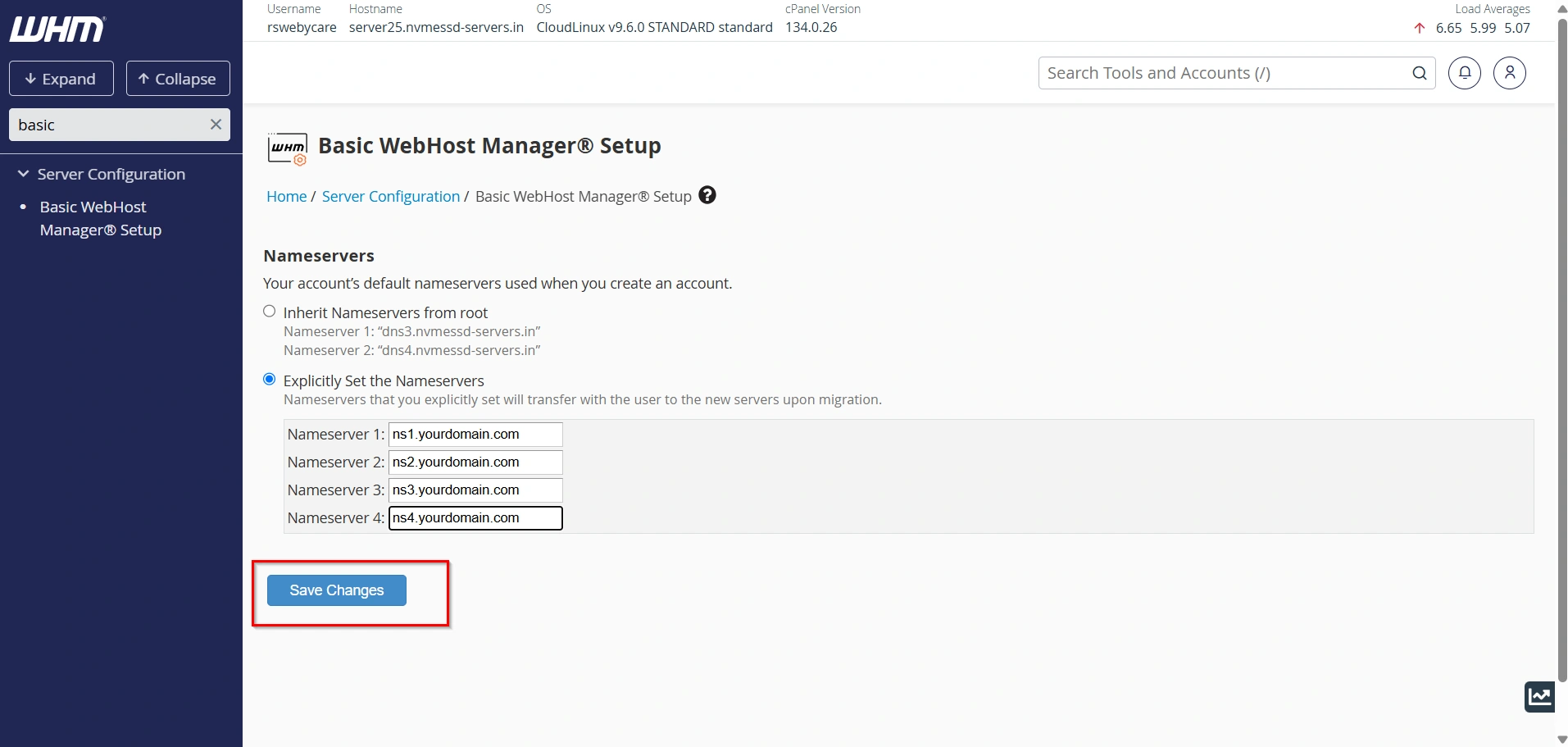Click the CloudLinux OS version text

tap(654, 27)
